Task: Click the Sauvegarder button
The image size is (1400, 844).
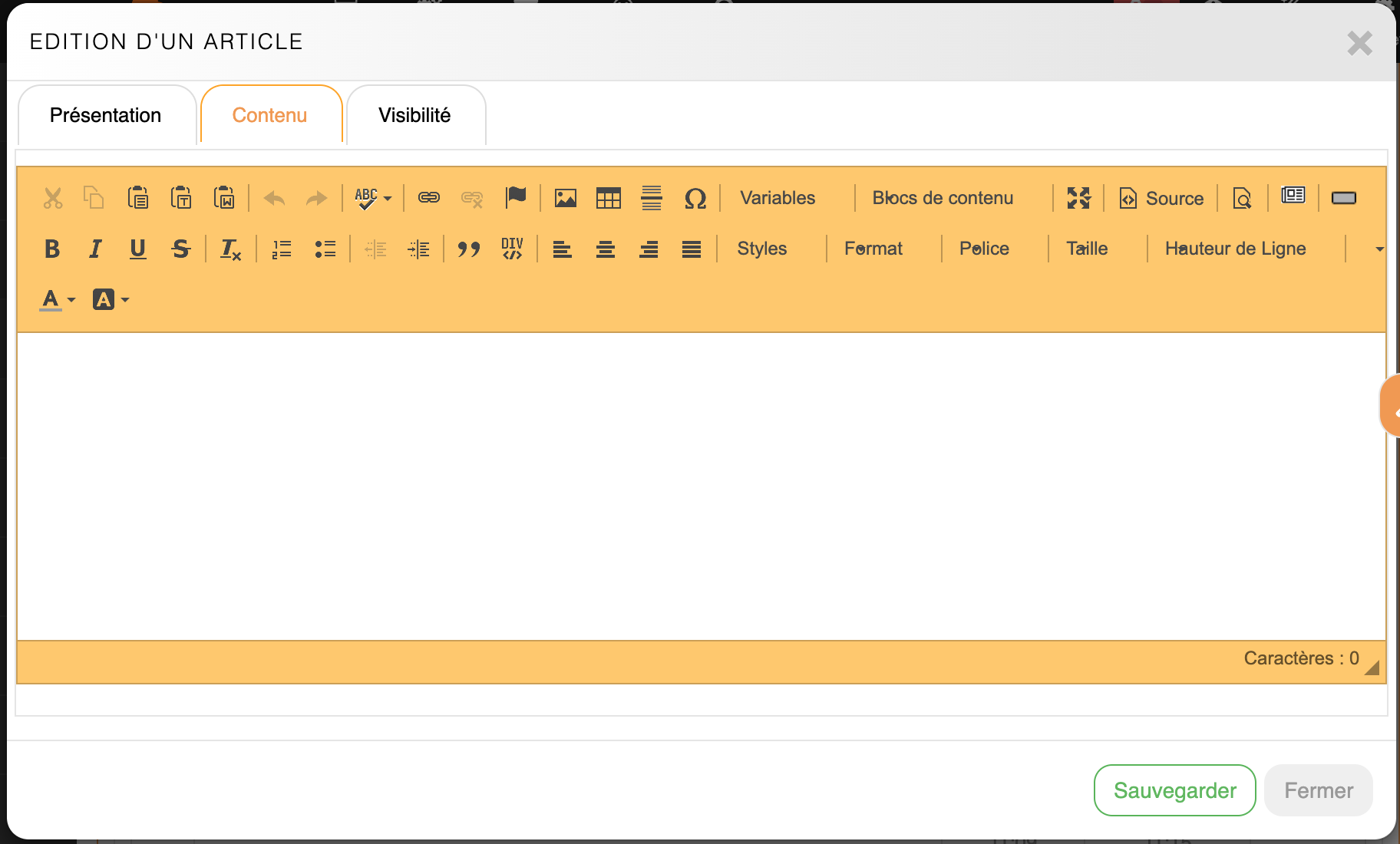Action: (1174, 790)
